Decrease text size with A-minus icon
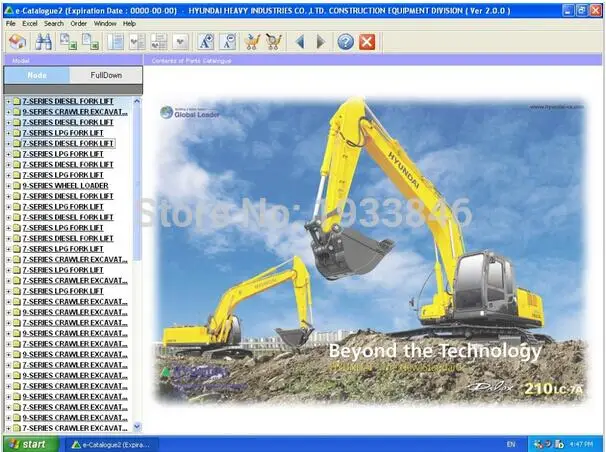The image size is (606, 452). tap(228, 42)
